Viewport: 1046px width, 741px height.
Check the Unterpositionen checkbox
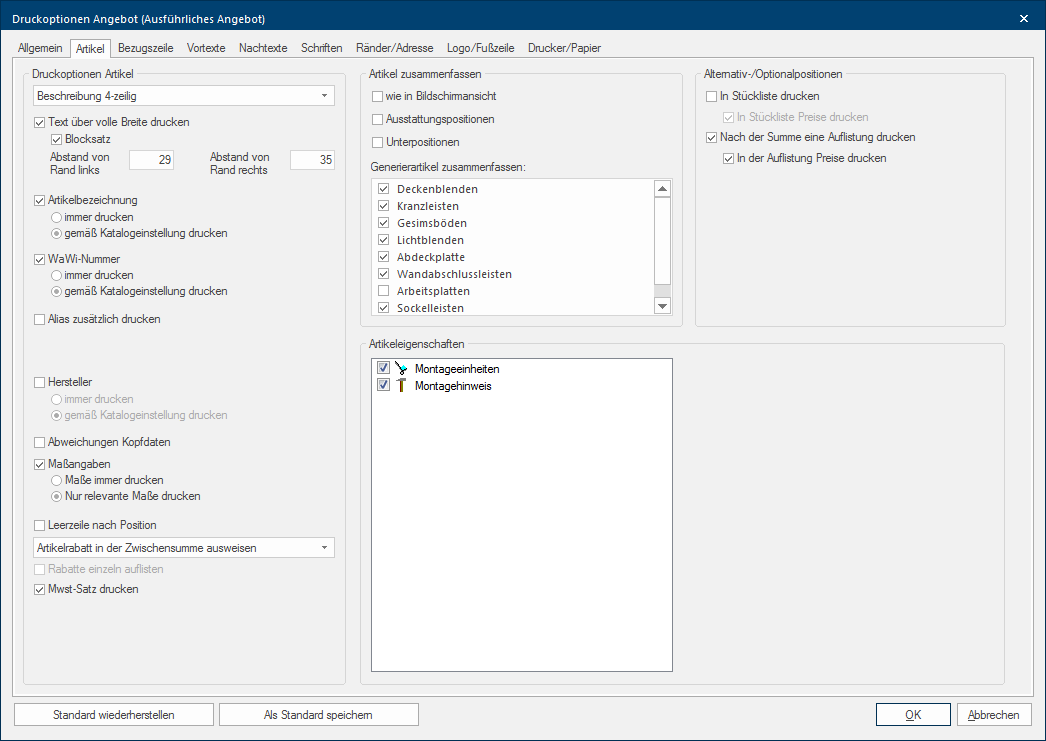tap(378, 143)
